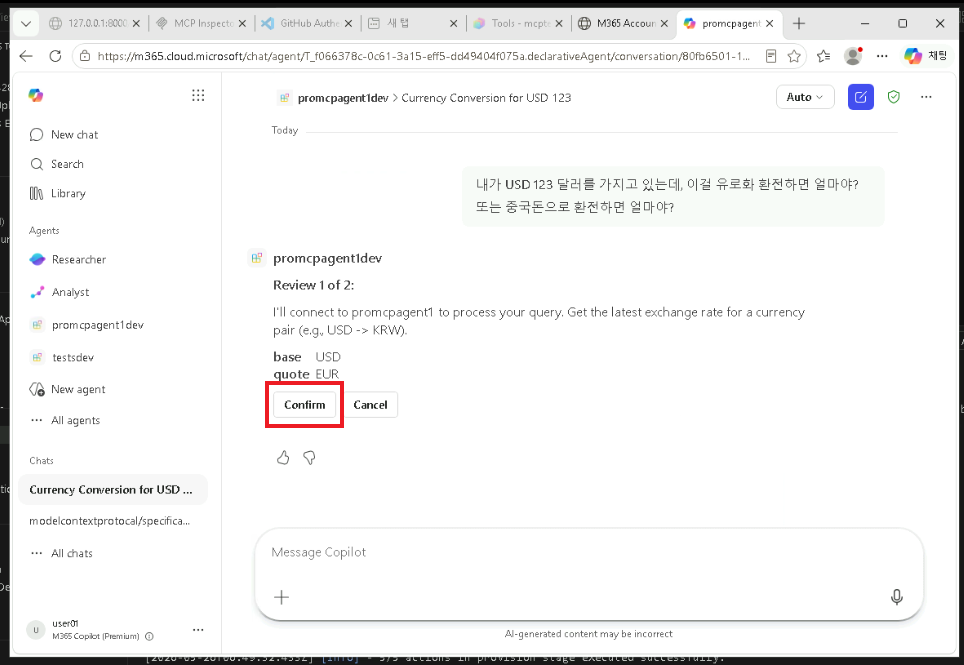Switch to the MCP Inspector tab
This screenshot has width=964, height=665.
[x=200, y=23]
